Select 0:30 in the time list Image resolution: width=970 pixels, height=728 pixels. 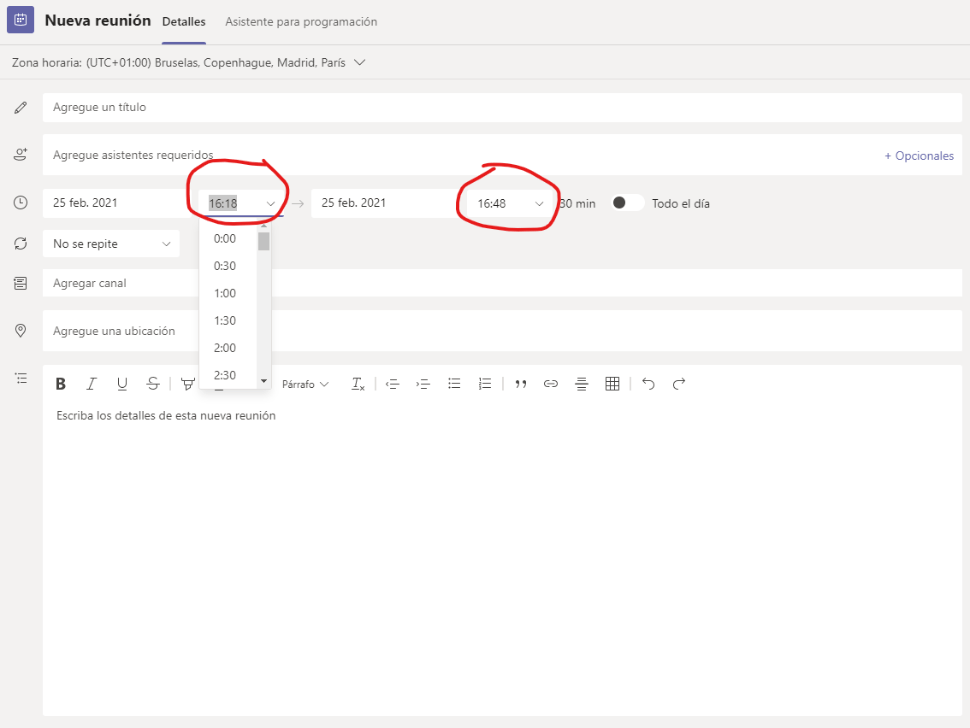click(x=227, y=266)
